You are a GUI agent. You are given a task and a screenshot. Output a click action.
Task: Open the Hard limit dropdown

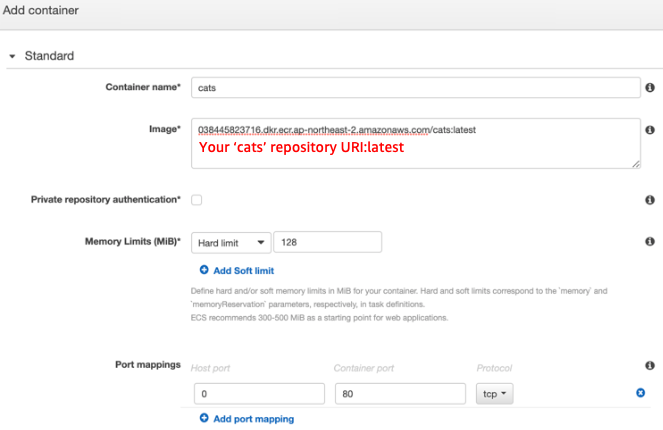click(231, 243)
